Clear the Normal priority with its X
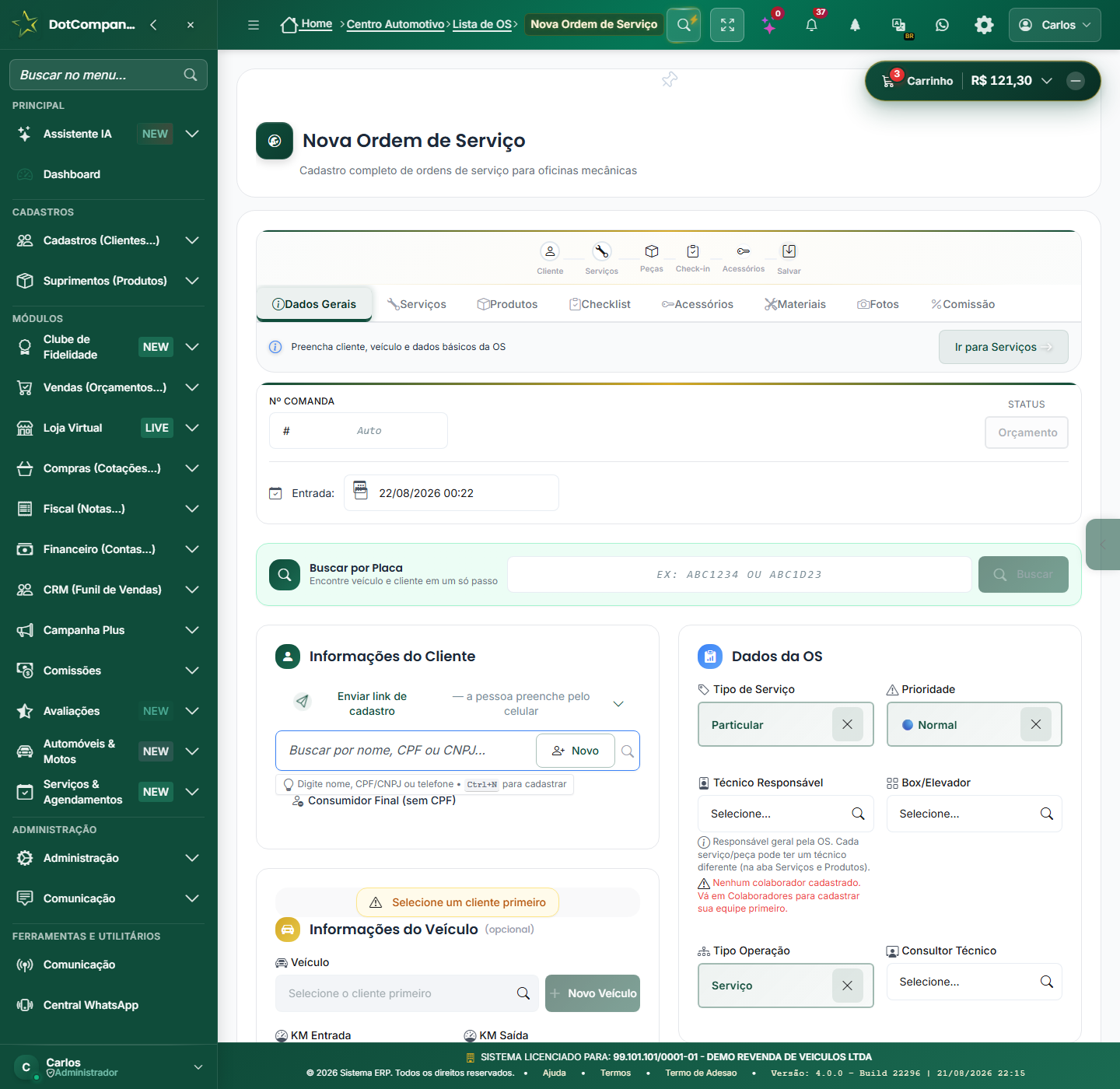 (x=1036, y=724)
